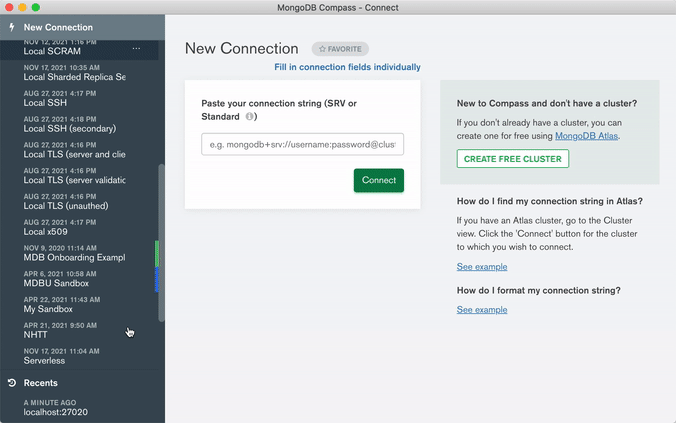Click 'New to Compass and don't have a cluster?' heading
This screenshot has width=676, height=423.
click(547, 103)
